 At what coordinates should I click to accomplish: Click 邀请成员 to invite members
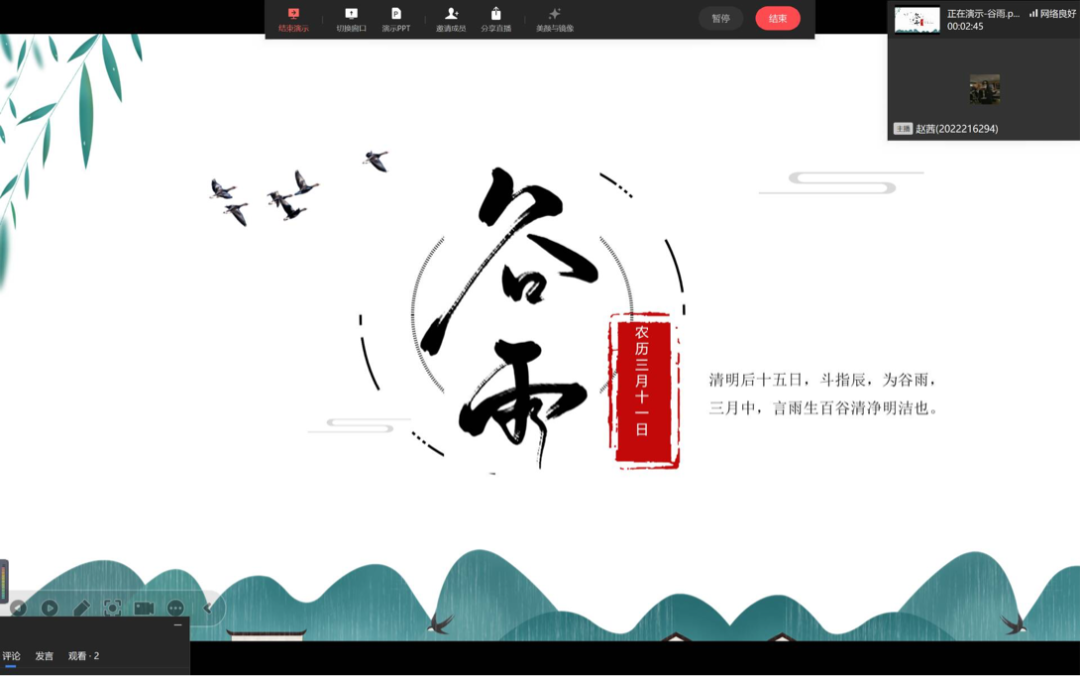[451, 19]
